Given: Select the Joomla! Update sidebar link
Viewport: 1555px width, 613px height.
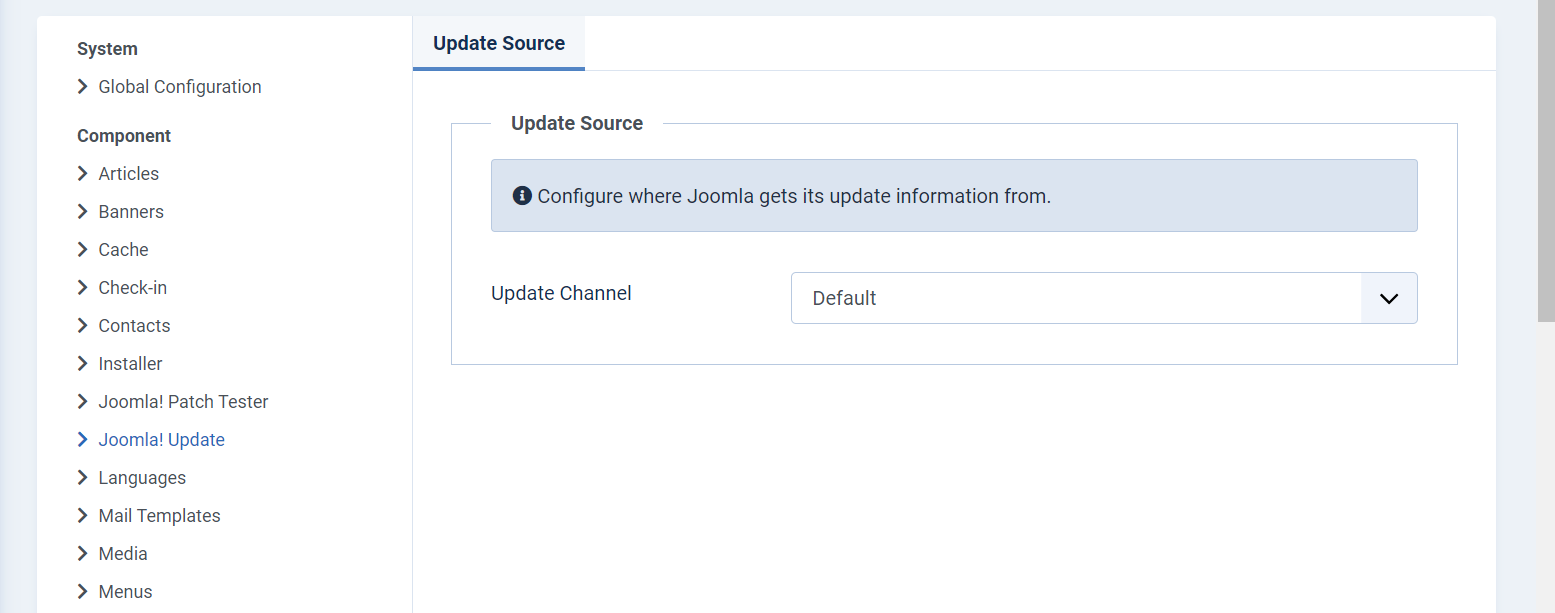Looking at the screenshot, I should pos(162,440).
